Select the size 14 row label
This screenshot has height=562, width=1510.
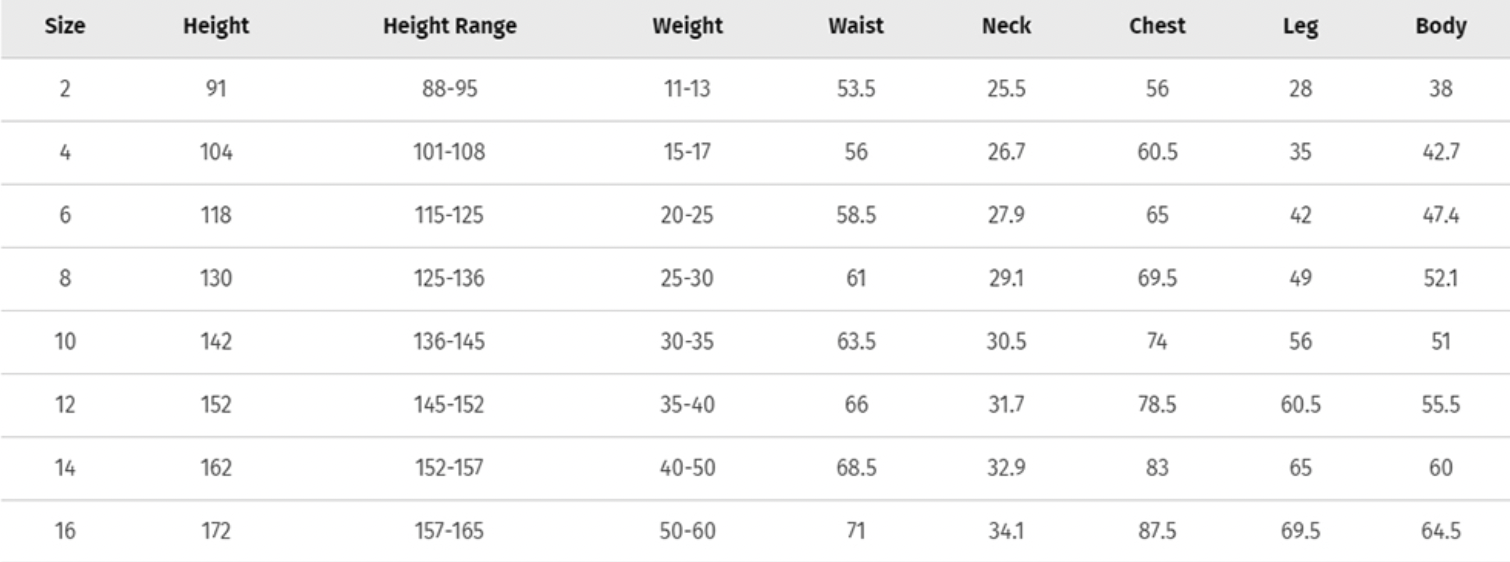64,468
